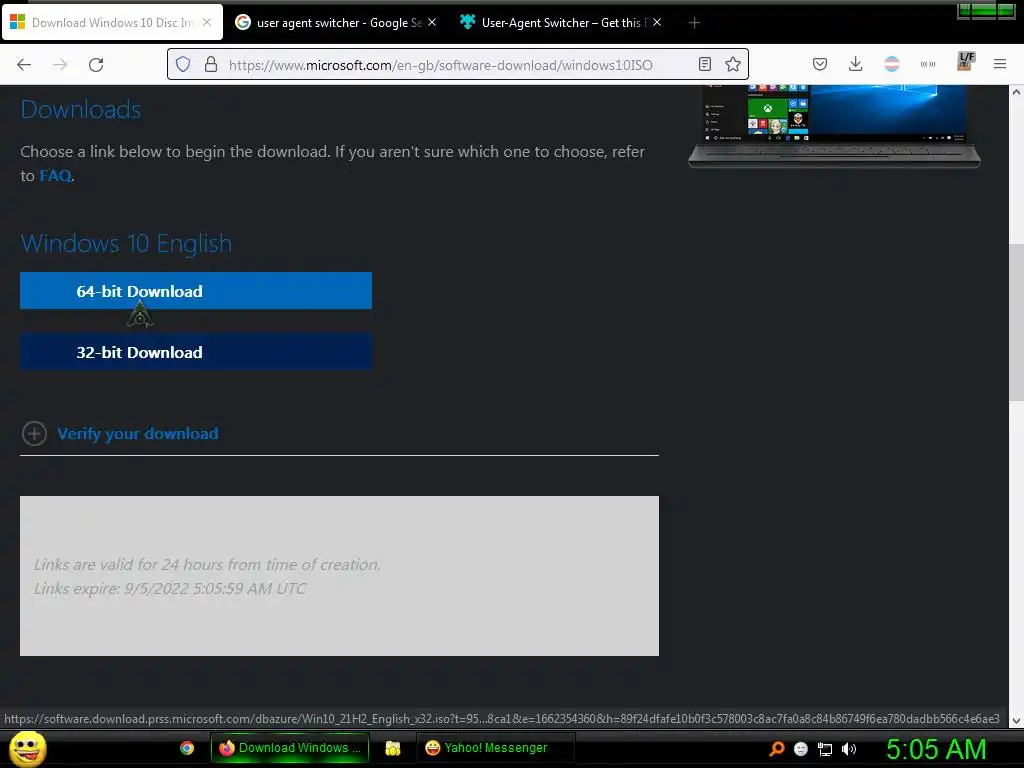1024x768 pixels.
Task: Open the file manager taskbar icon
Action: pyautogui.click(x=392, y=748)
